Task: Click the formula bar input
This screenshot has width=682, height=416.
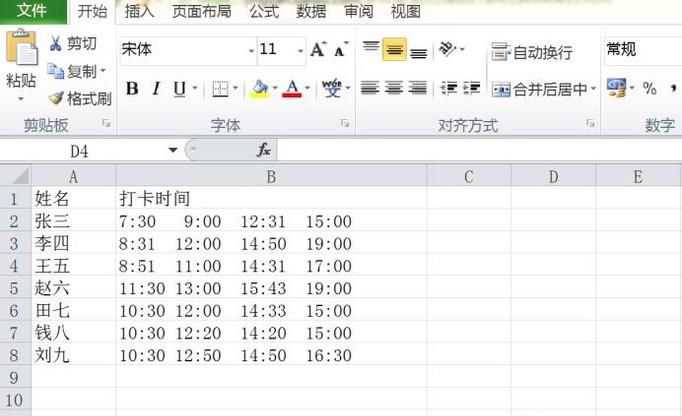Action: (479, 151)
